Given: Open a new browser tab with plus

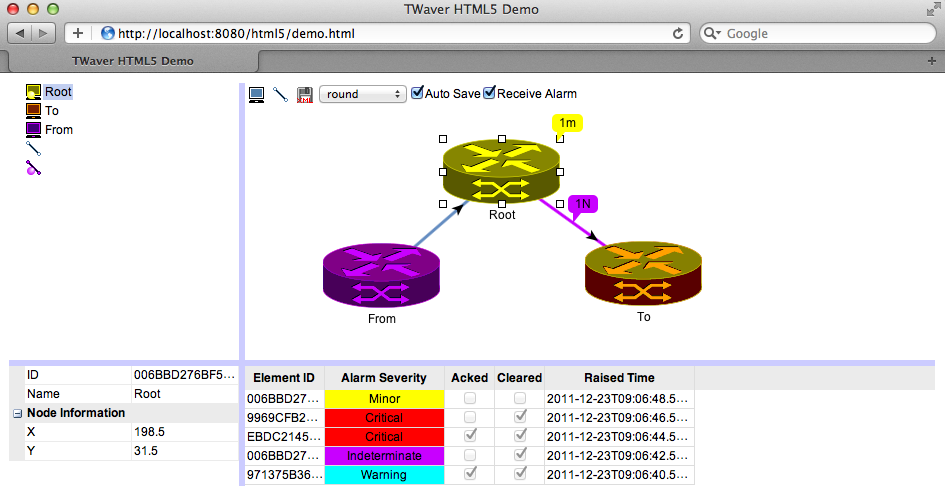Looking at the screenshot, I should tap(932, 61).
